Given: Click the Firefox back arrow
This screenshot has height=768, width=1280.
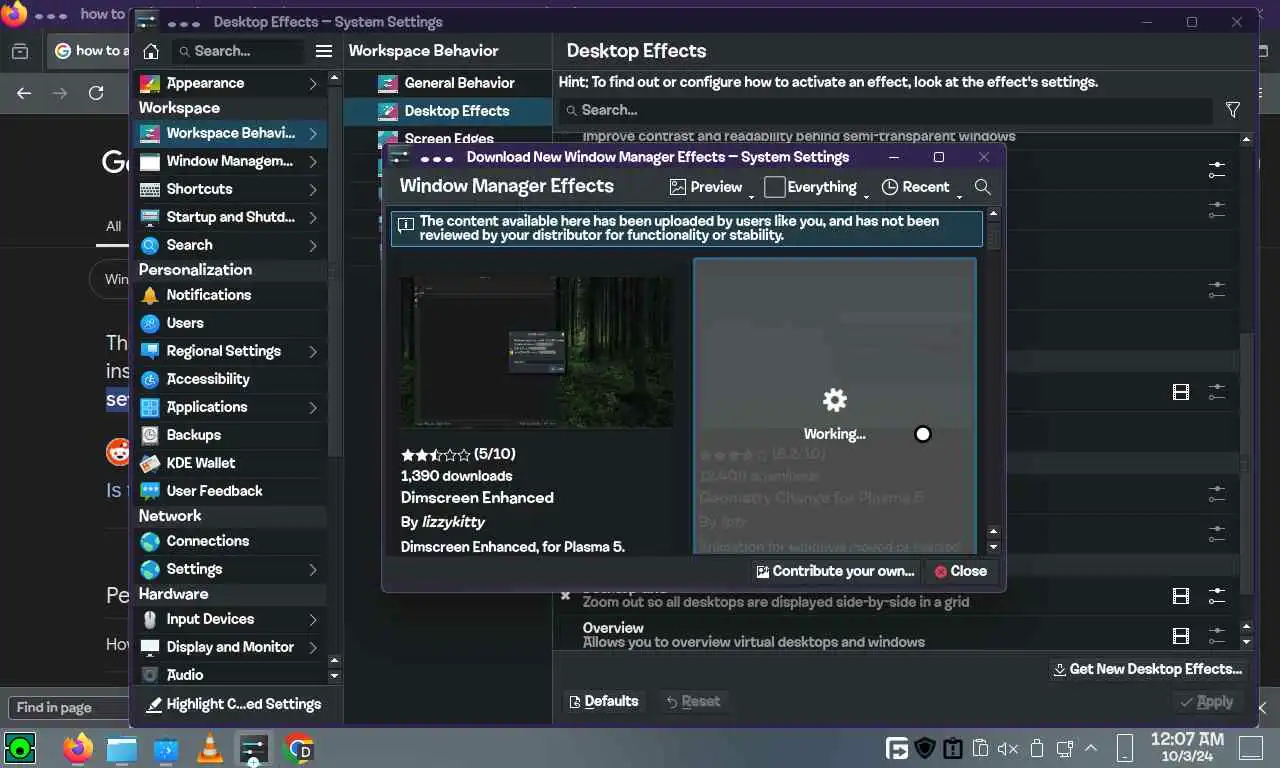Looking at the screenshot, I should (x=24, y=92).
